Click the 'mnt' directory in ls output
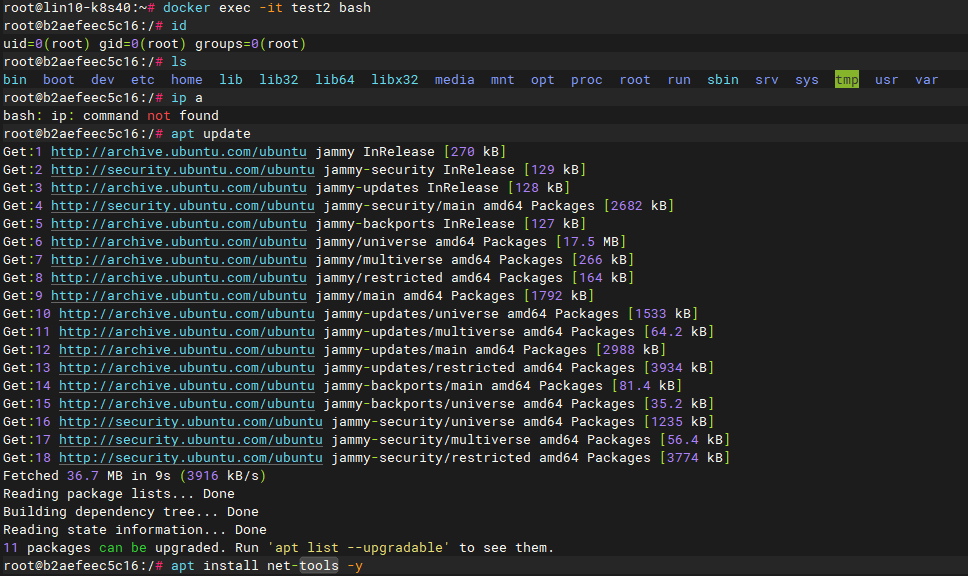 tap(503, 80)
